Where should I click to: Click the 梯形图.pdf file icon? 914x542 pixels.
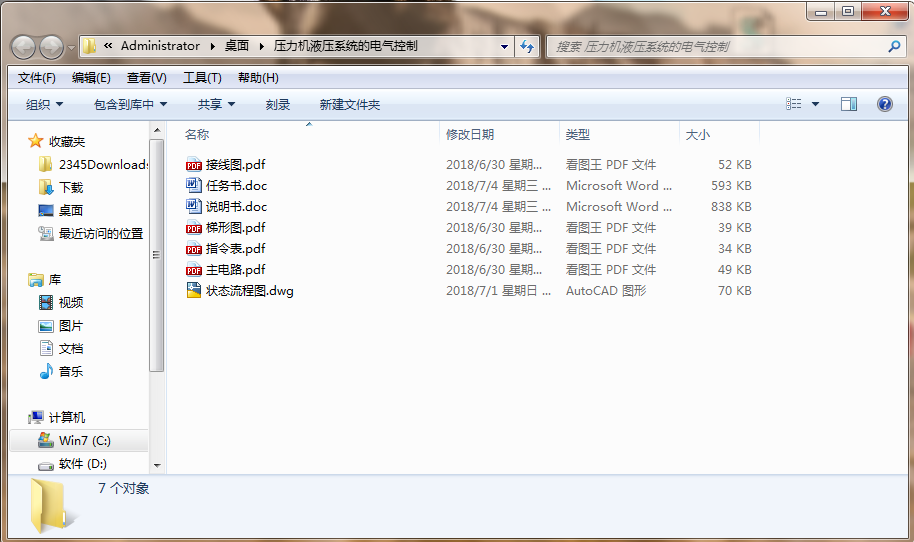(194, 227)
